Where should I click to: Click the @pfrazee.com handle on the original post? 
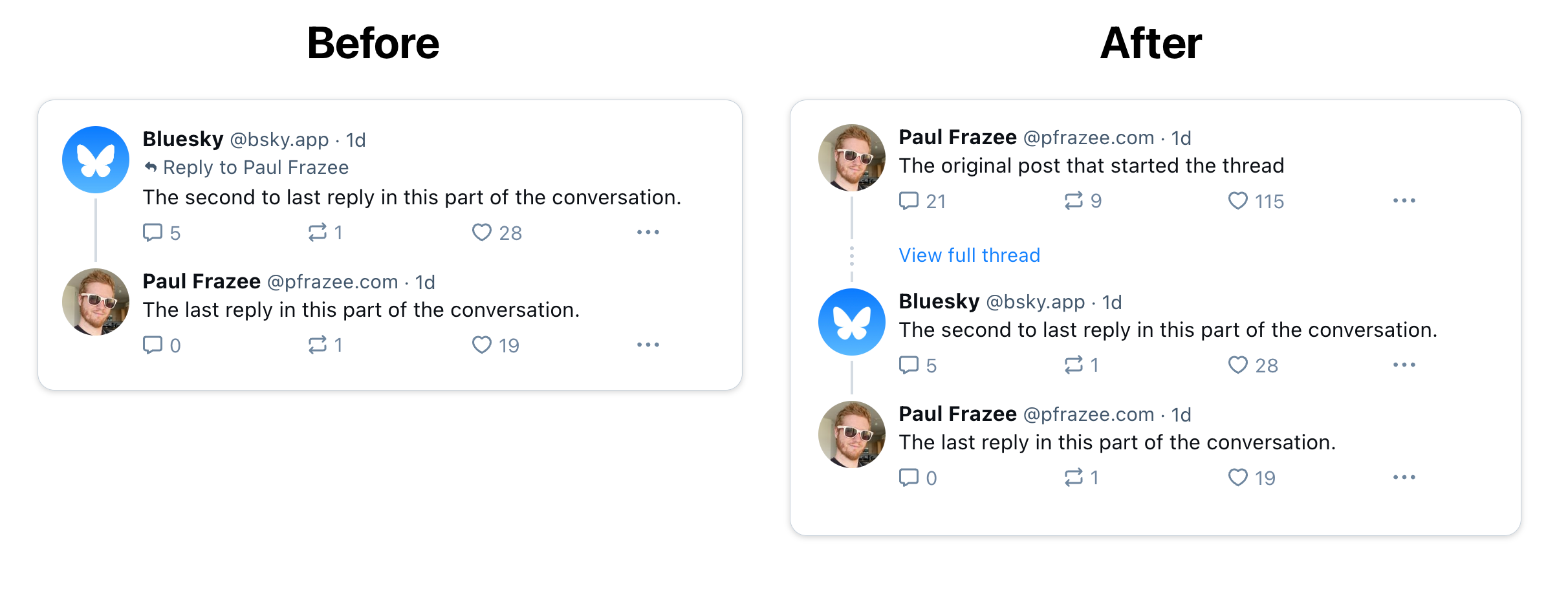[x=1089, y=137]
